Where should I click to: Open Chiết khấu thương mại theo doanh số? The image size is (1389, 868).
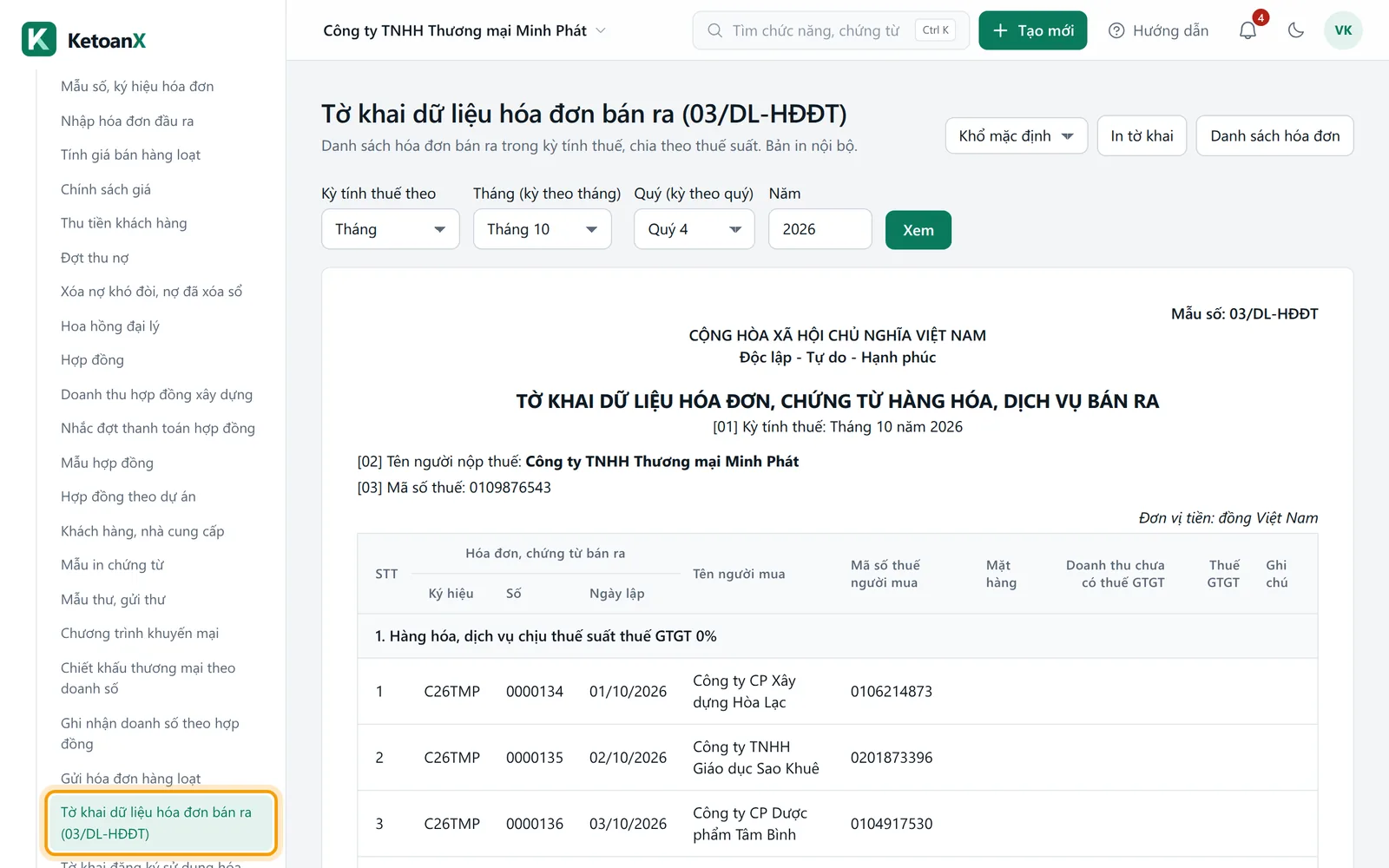point(148,678)
